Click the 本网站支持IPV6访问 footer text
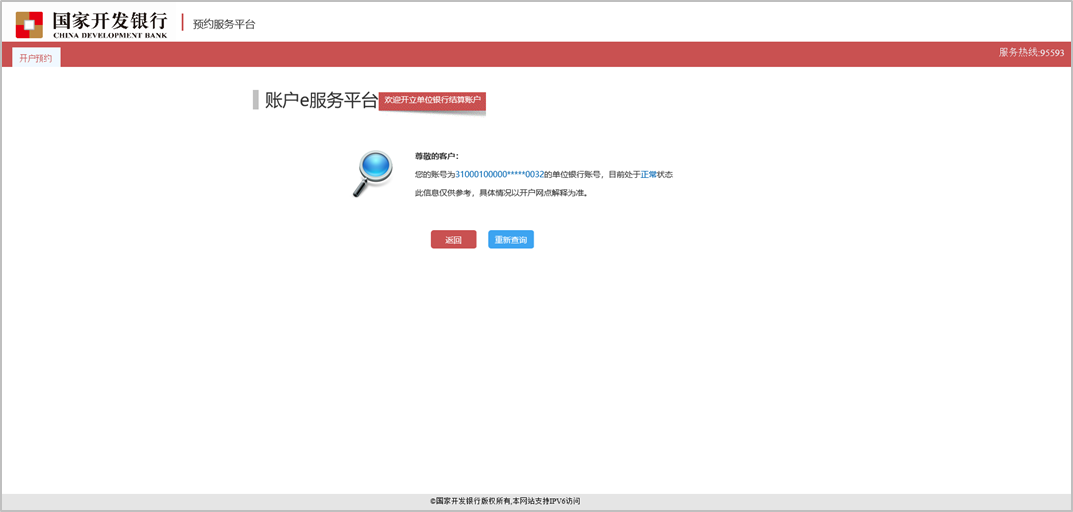Viewport: 1073px width, 512px height. (x=546, y=501)
